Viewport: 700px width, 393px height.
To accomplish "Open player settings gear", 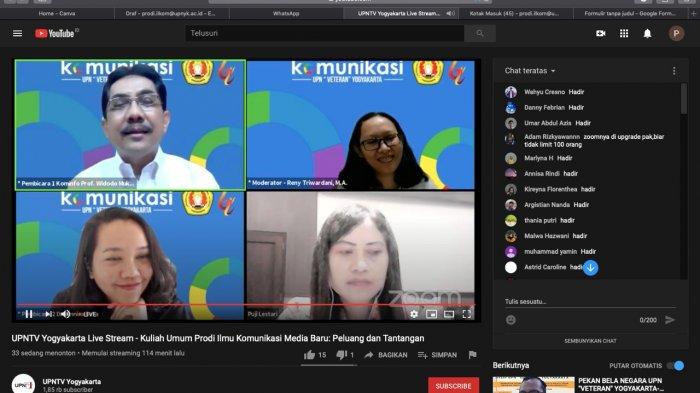I will click(414, 314).
